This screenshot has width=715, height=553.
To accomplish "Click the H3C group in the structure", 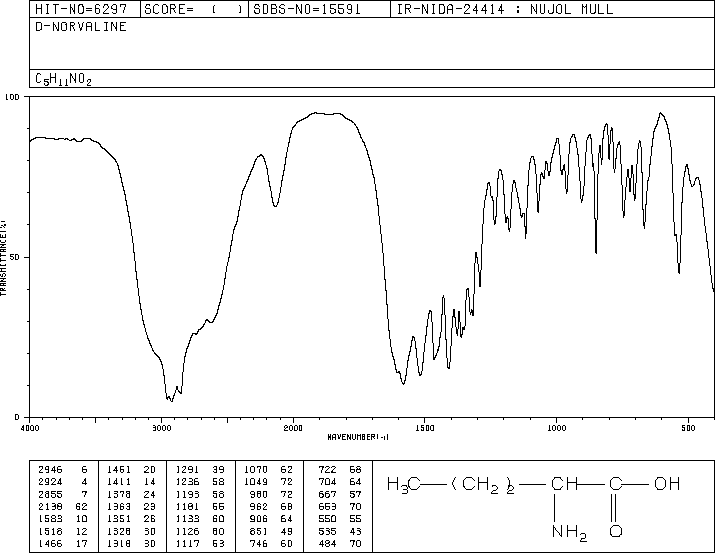I will 404,485.
